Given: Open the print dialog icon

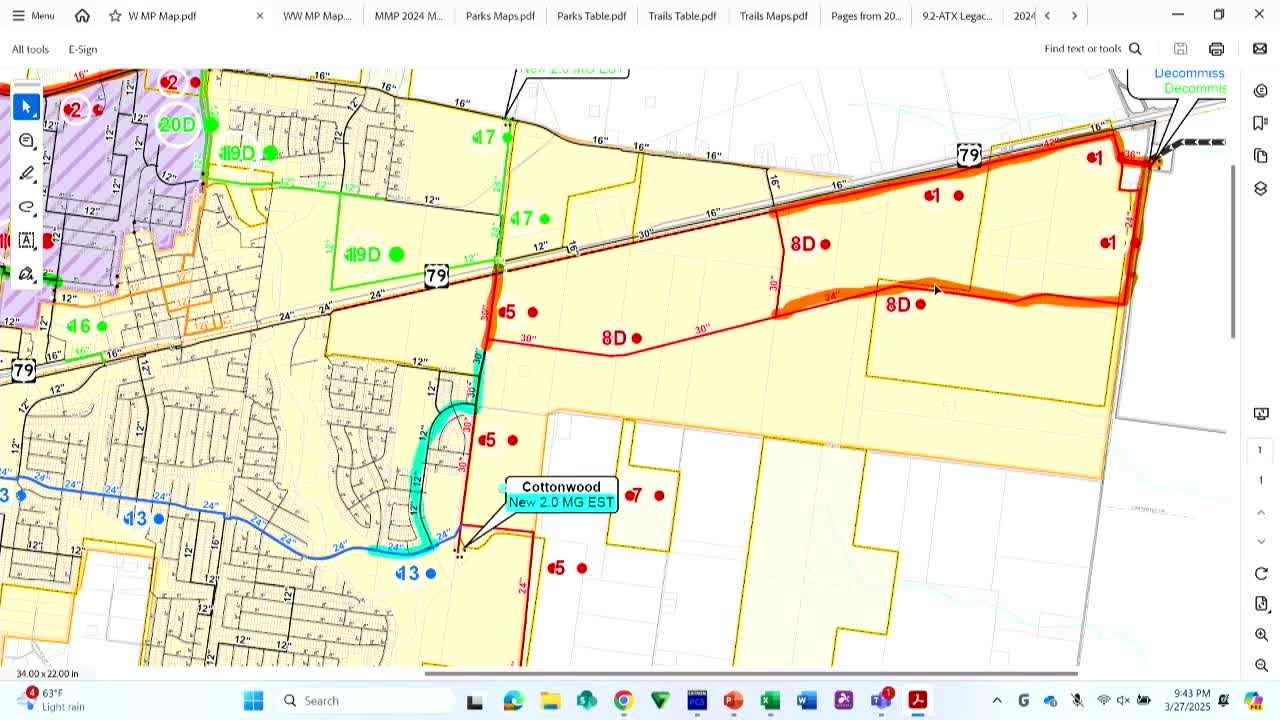Looking at the screenshot, I should [x=1216, y=49].
